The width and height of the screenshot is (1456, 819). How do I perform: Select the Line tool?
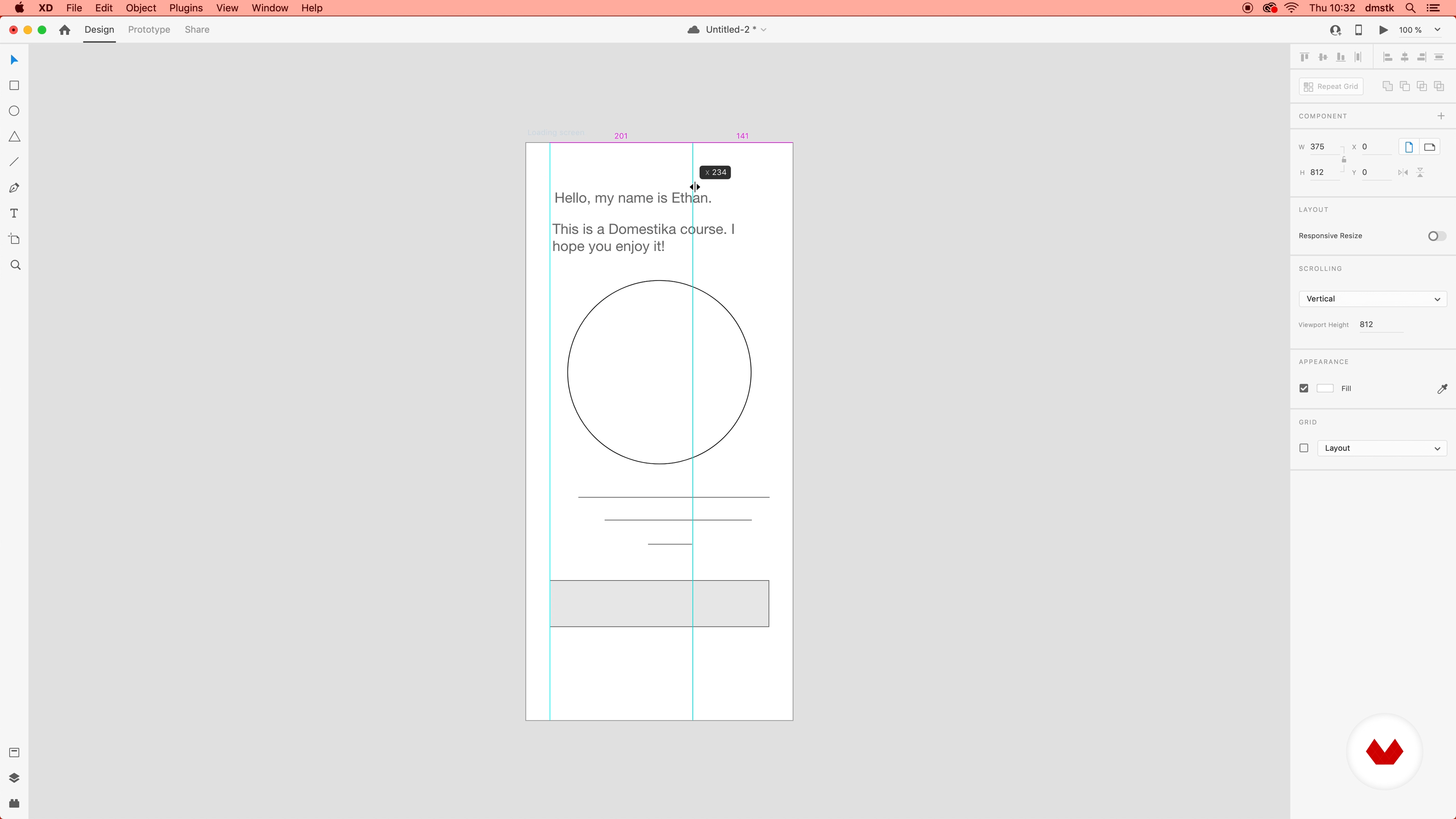pos(15,162)
